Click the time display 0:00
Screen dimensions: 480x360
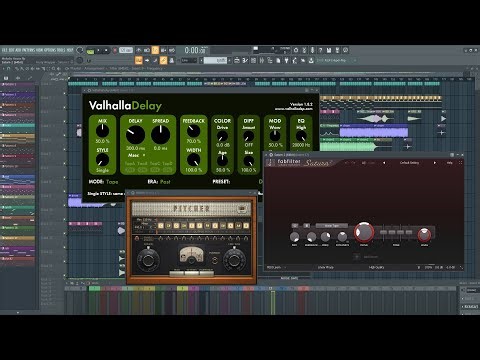195,50
